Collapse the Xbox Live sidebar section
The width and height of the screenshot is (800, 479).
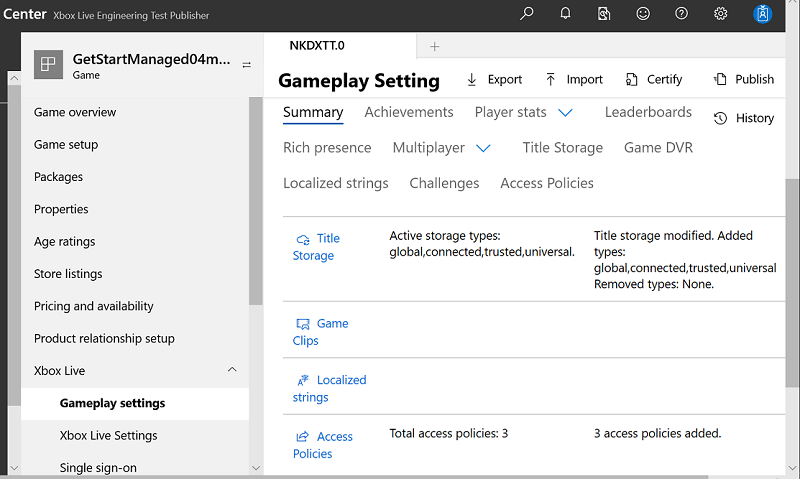[232, 369]
